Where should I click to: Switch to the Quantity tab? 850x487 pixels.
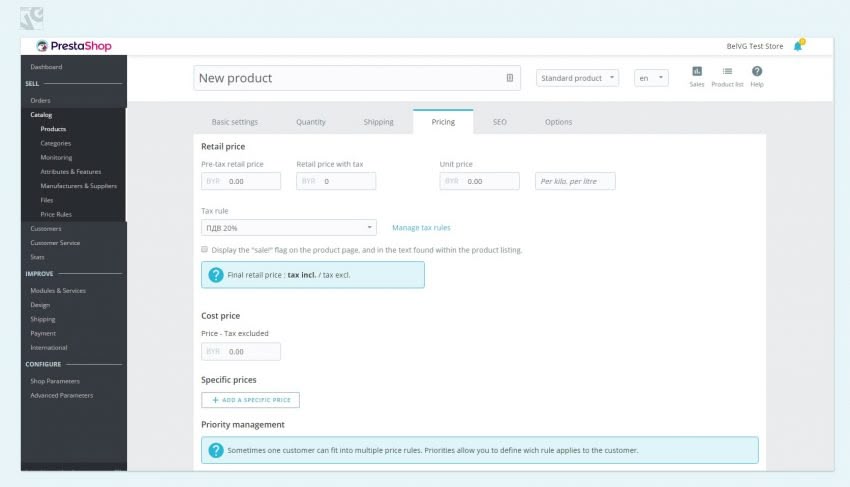tap(311, 122)
